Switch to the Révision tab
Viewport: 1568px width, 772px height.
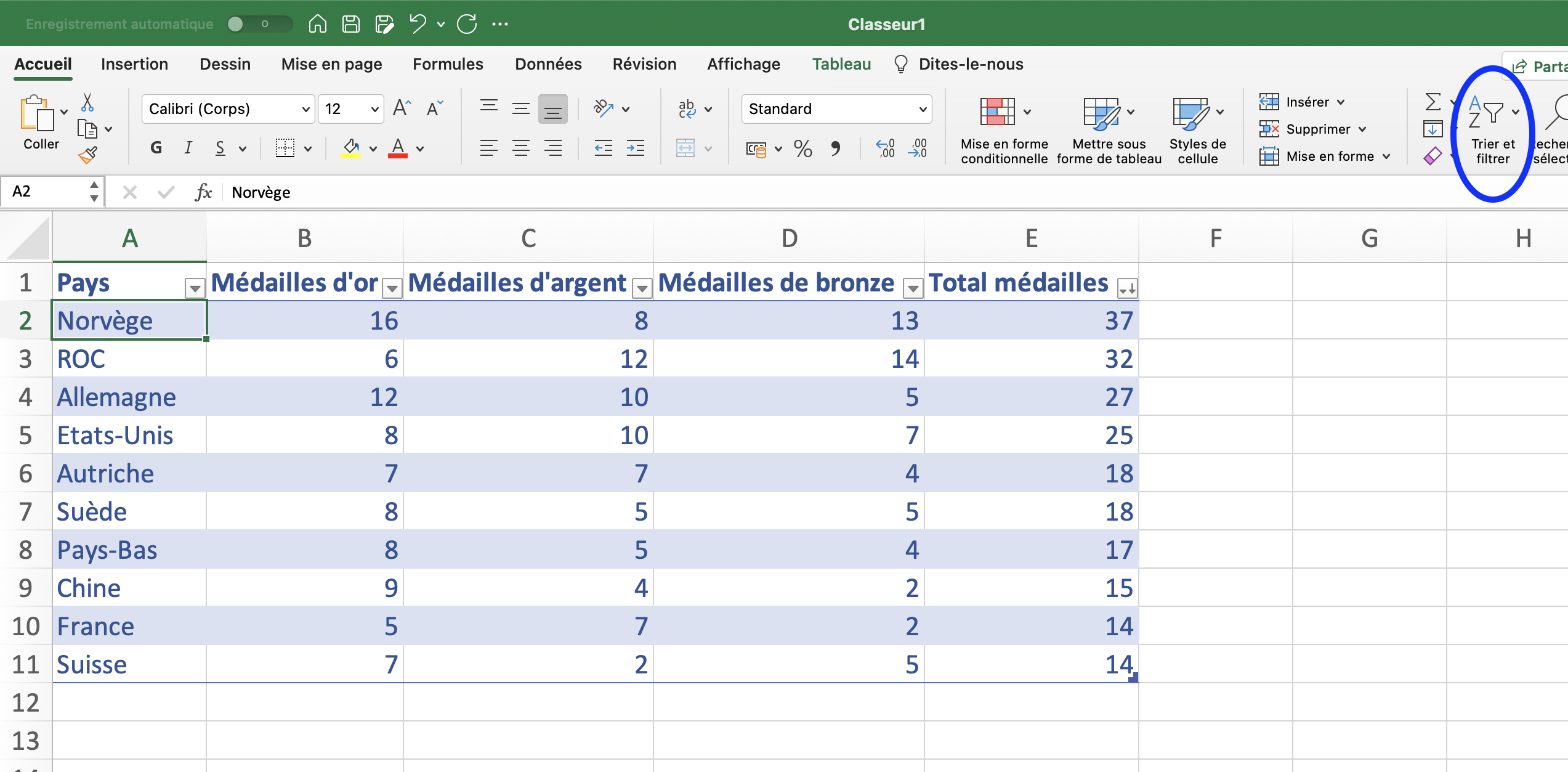(x=644, y=64)
